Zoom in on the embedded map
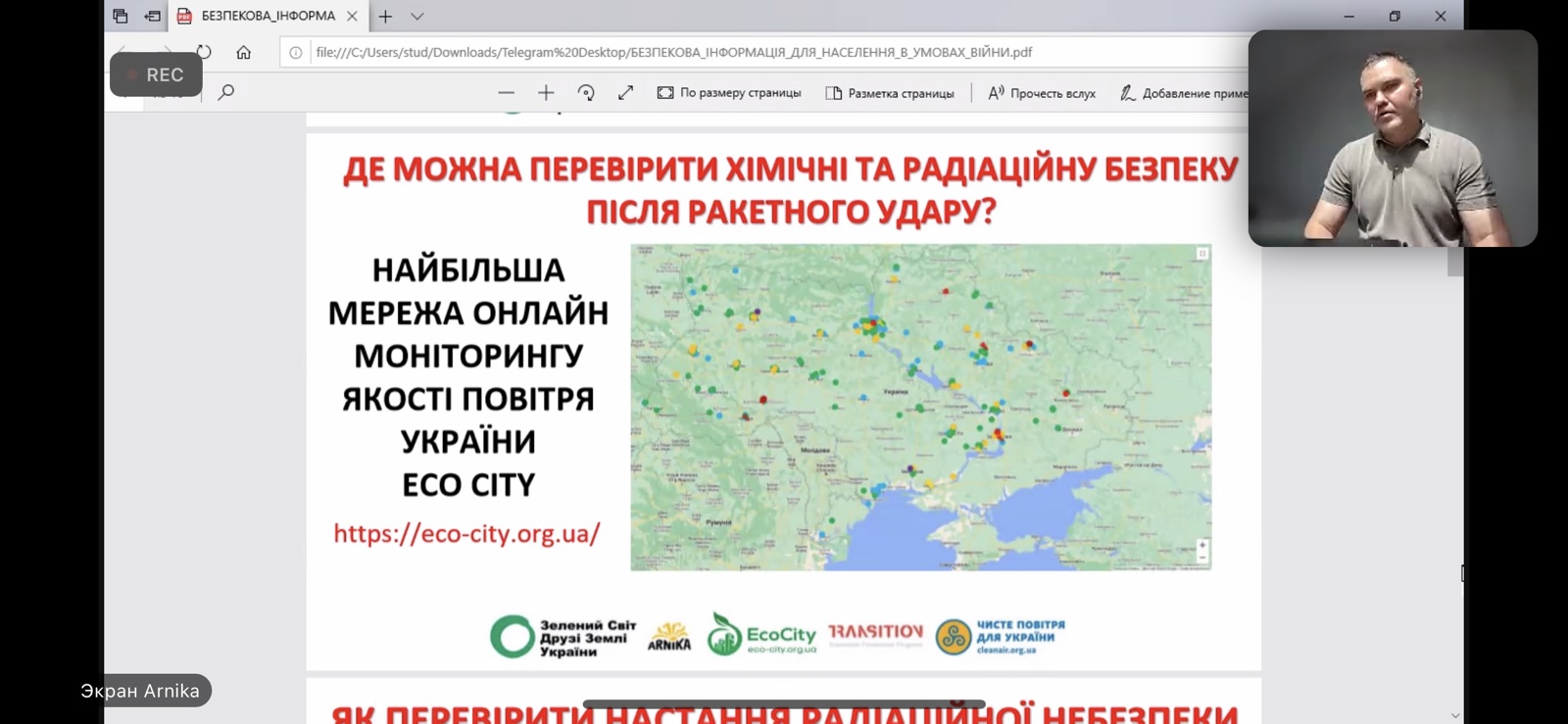Screen dimensions: 1568x724 tap(1202, 545)
